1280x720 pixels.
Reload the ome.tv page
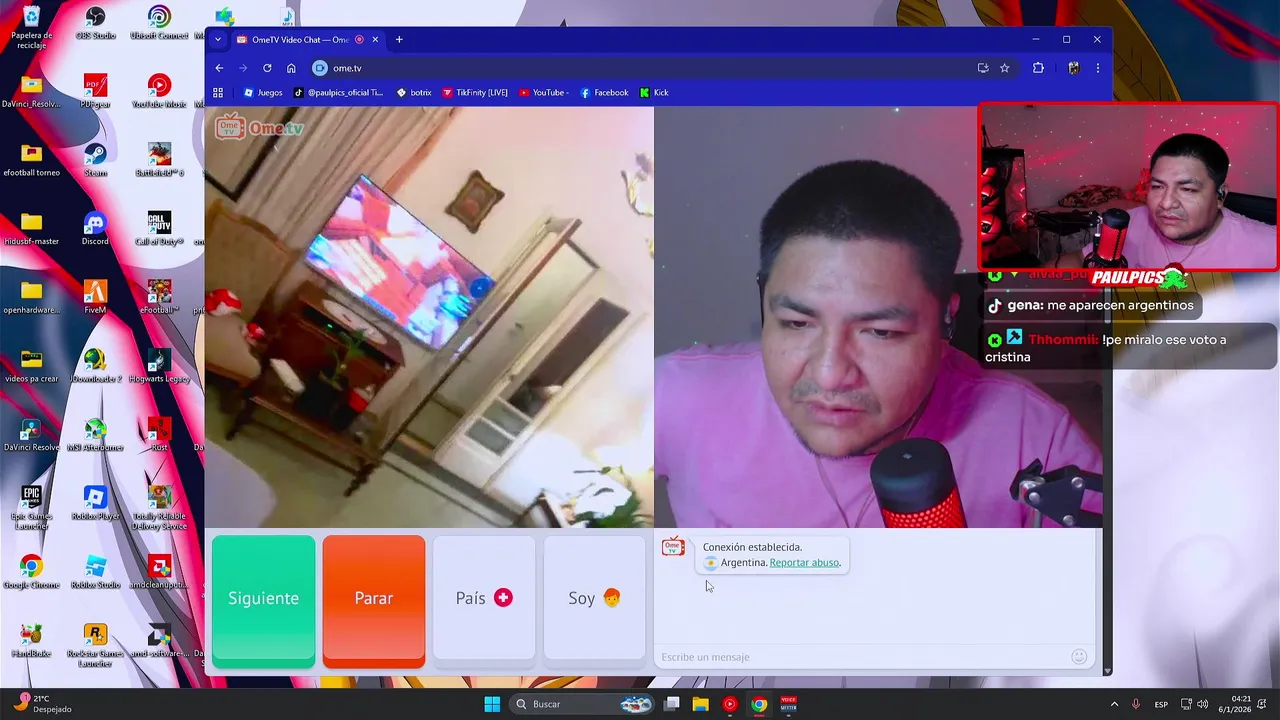point(267,68)
